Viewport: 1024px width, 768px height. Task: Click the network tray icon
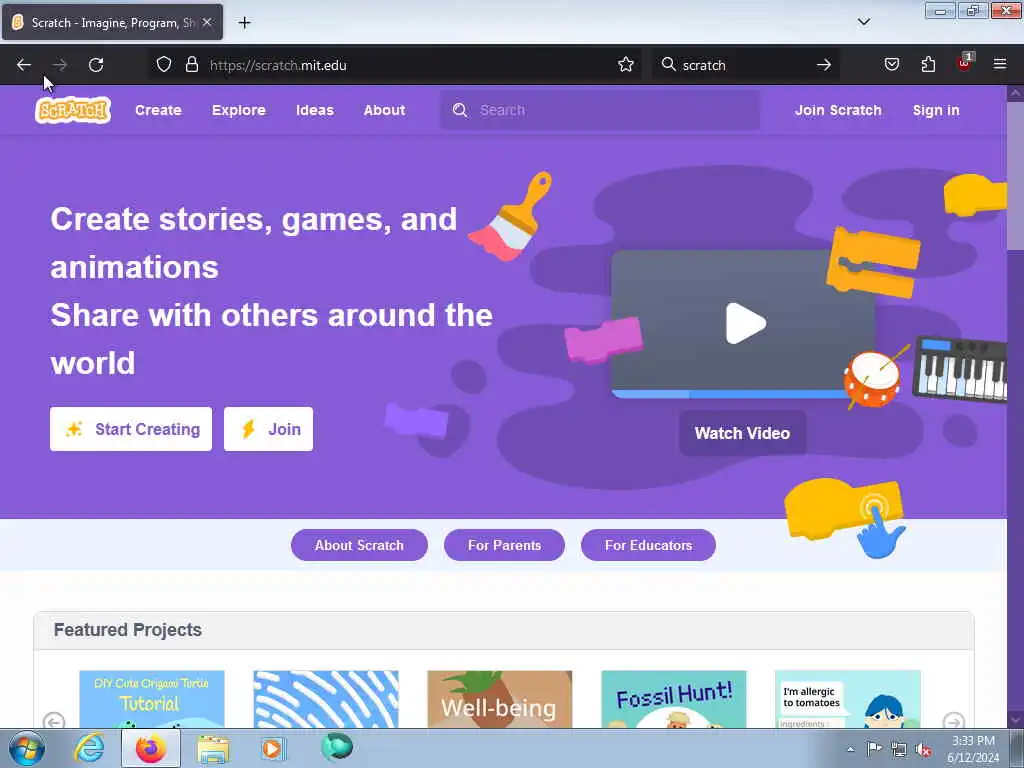point(899,750)
